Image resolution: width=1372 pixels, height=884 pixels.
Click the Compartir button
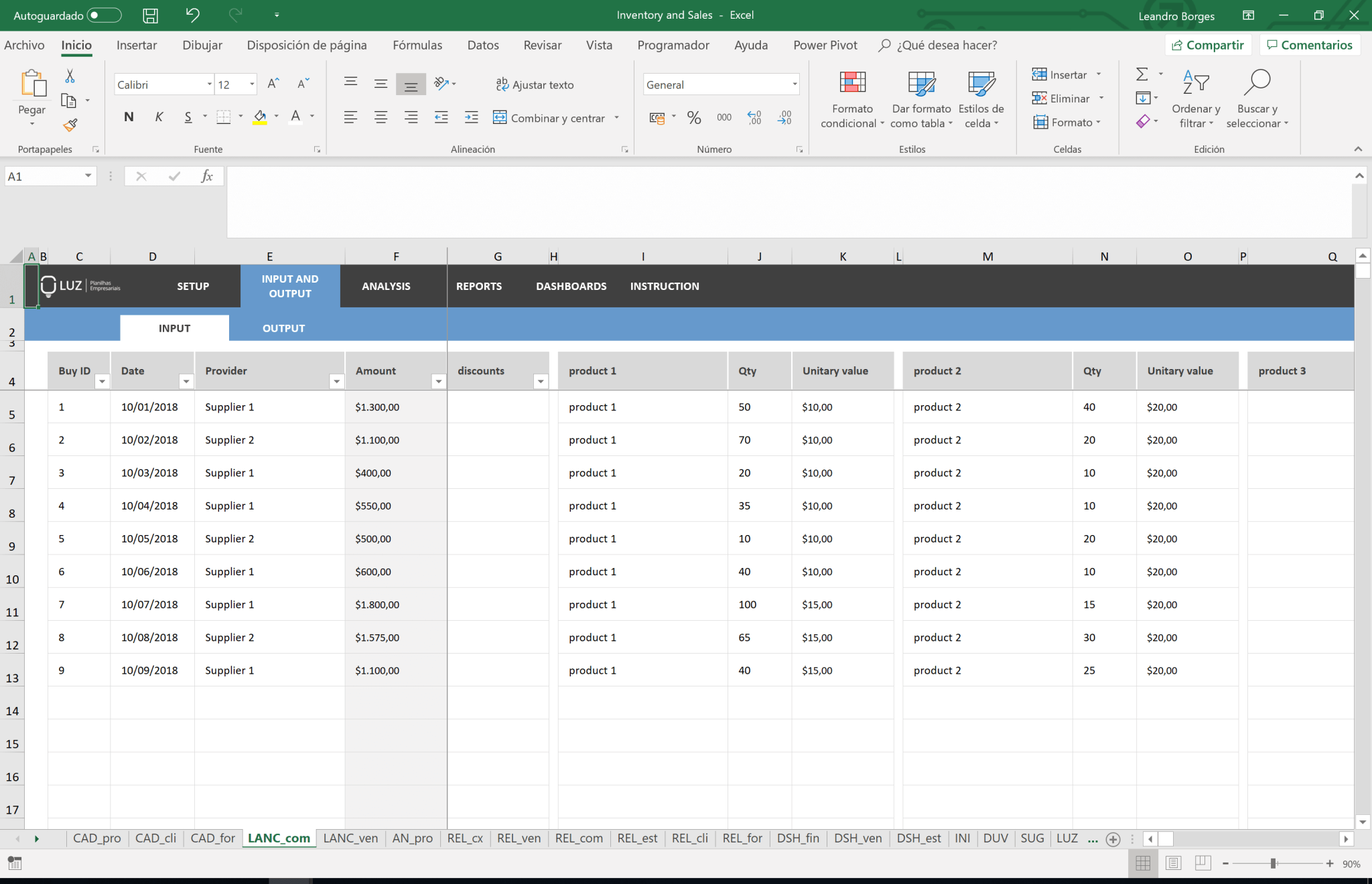pos(1209,45)
